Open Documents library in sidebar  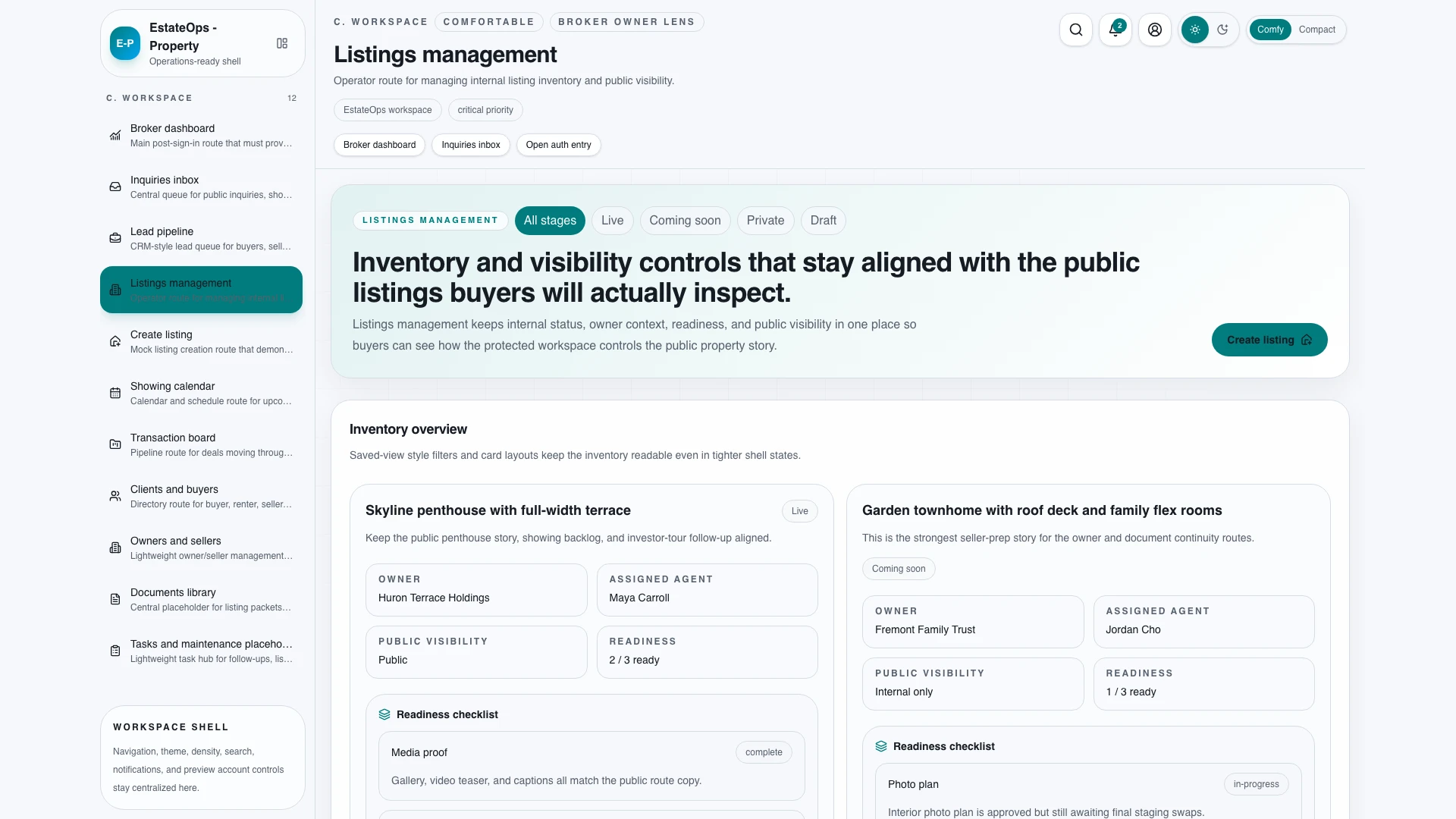pos(201,599)
